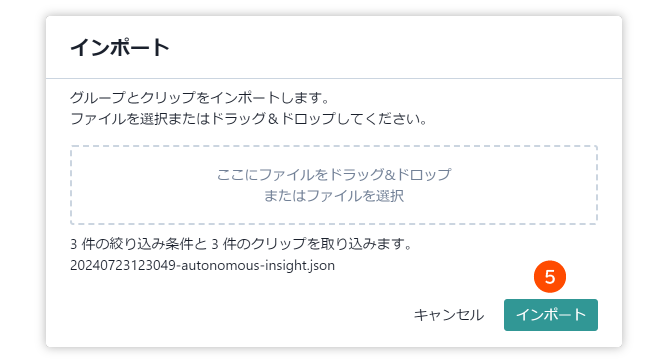The width and height of the screenshot is (668, 363).
Task: Click the 3 件の絞り込み条件 summary text
Action: coord(132,244)
